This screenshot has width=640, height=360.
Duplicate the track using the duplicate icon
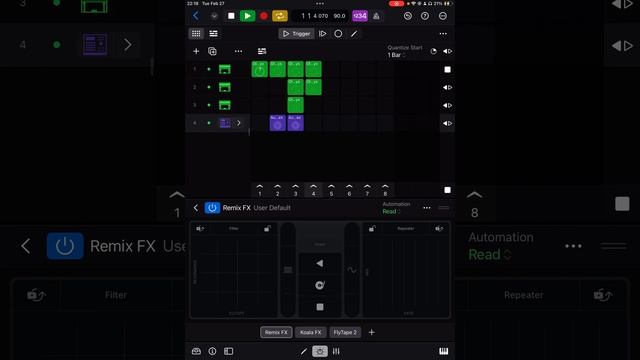pyautogui.click(x=212, y=51)
